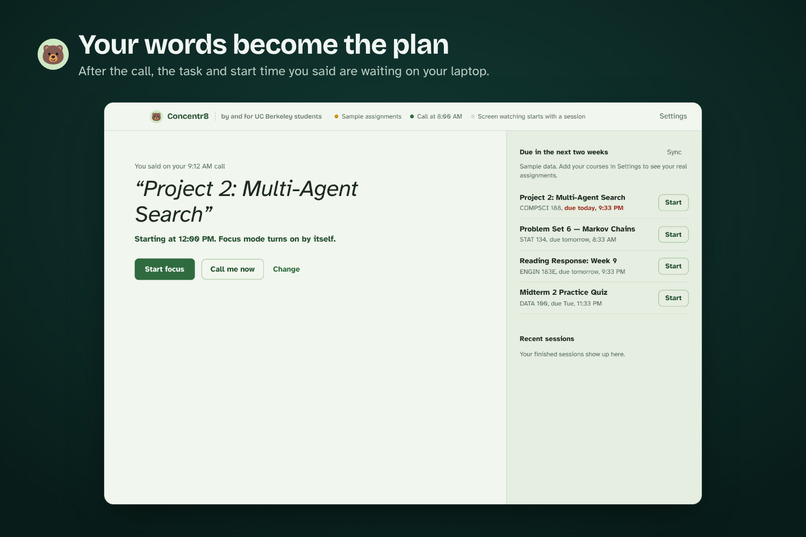806x537 pixels.
Task: Click the Start focus button
Action: click(x=164, y=269)
